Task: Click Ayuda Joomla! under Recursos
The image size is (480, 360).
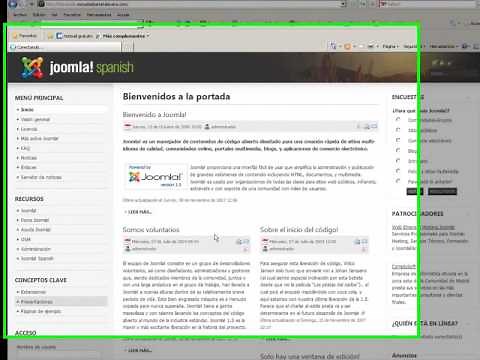Action: pyautogui.click(x=35, y=230)
